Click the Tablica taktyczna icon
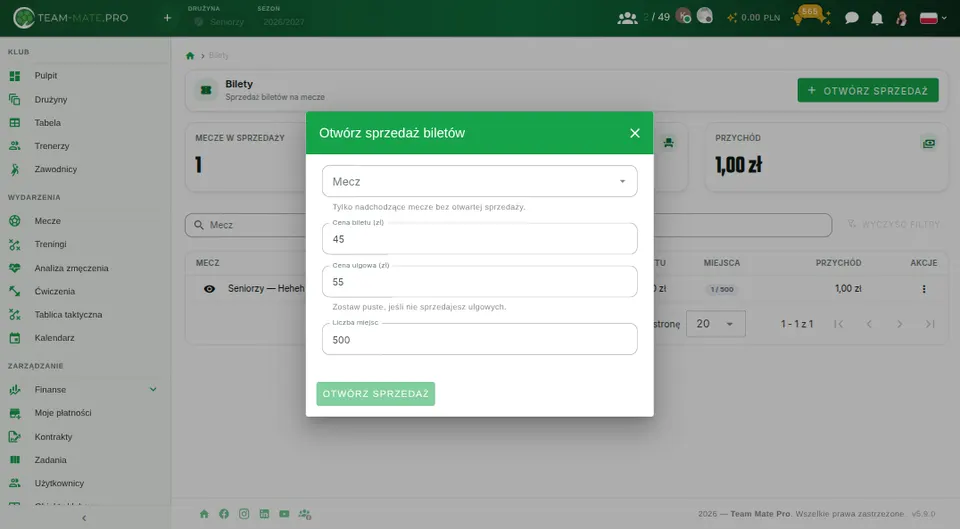 (15, 315)
